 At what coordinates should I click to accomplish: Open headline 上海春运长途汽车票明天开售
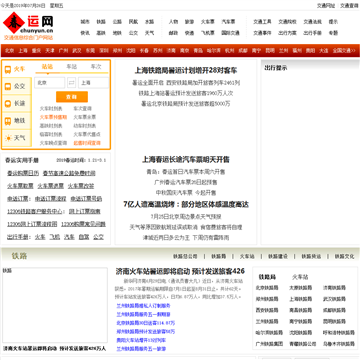tap(186, 159)
